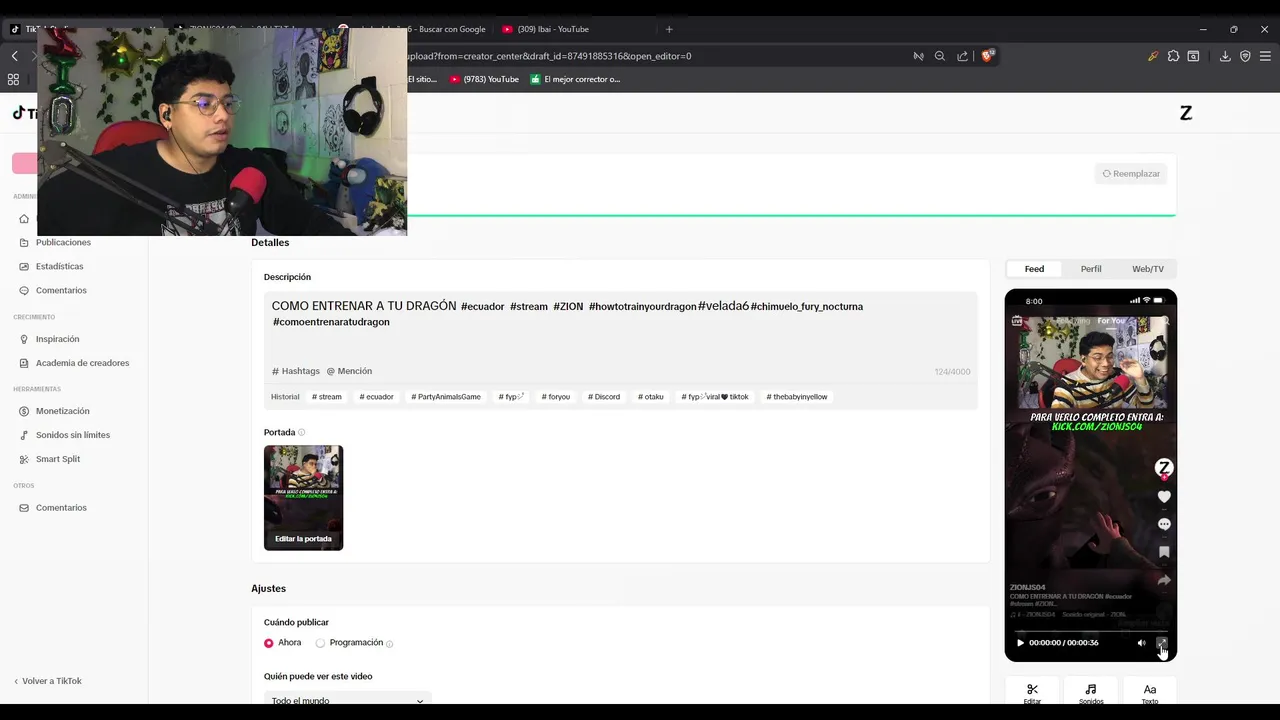
Task: Click the Reemplazar button
Action: coord(1131,174)
